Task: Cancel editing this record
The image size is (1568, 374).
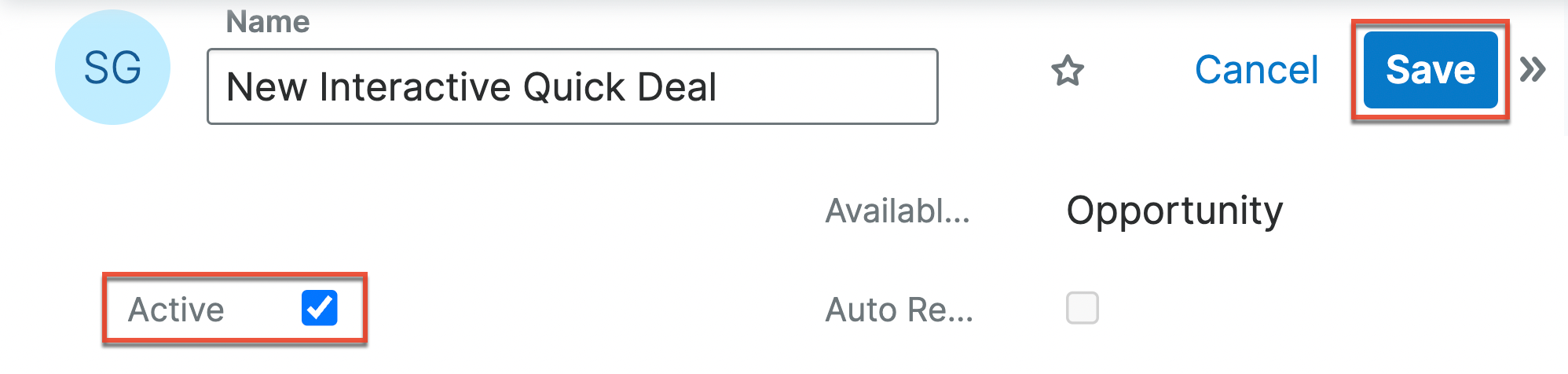Action: (x=1256, y=70)
